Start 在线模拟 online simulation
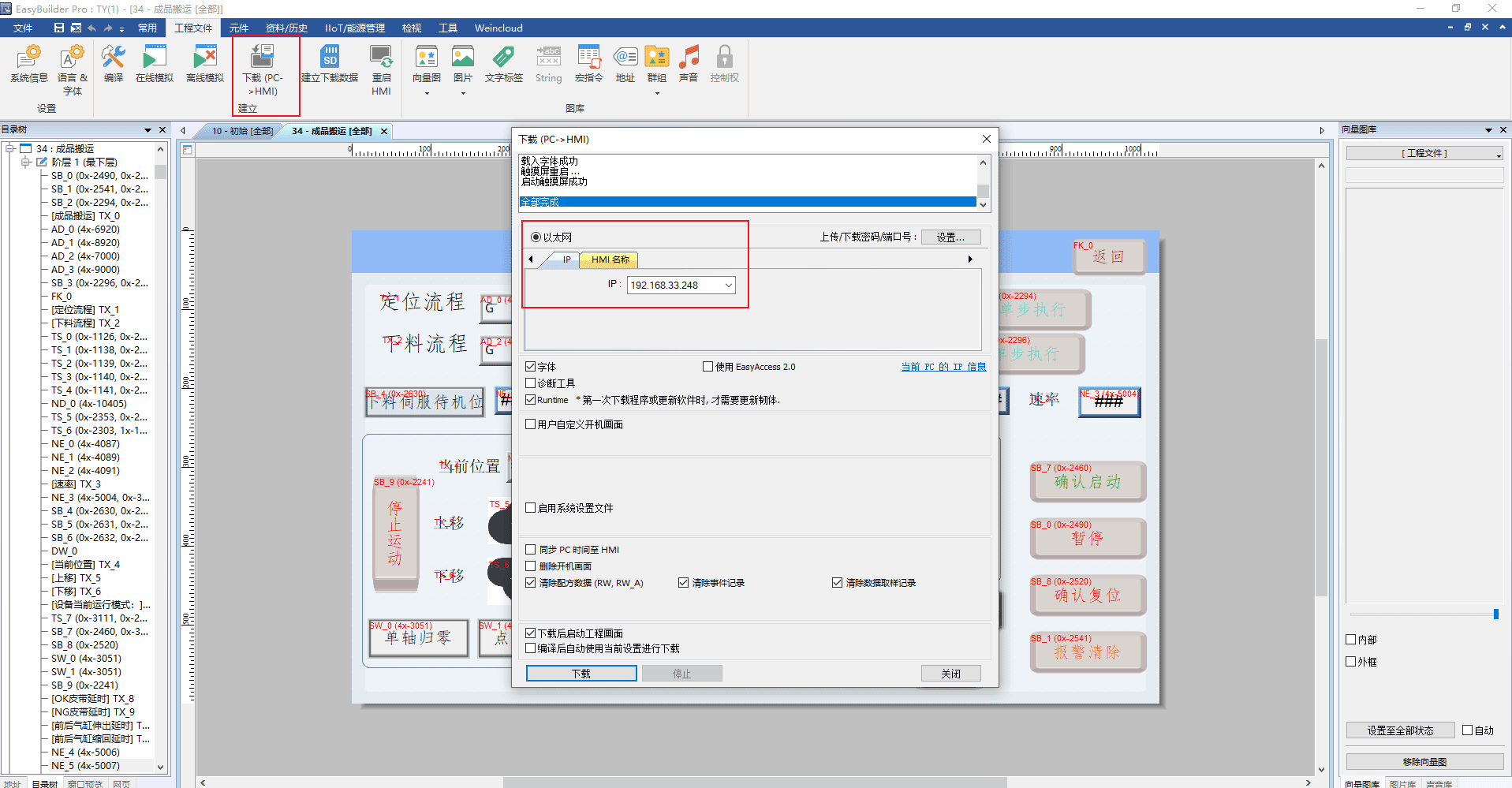Screen dimensions: 1512x788 [x=154, y=63]
